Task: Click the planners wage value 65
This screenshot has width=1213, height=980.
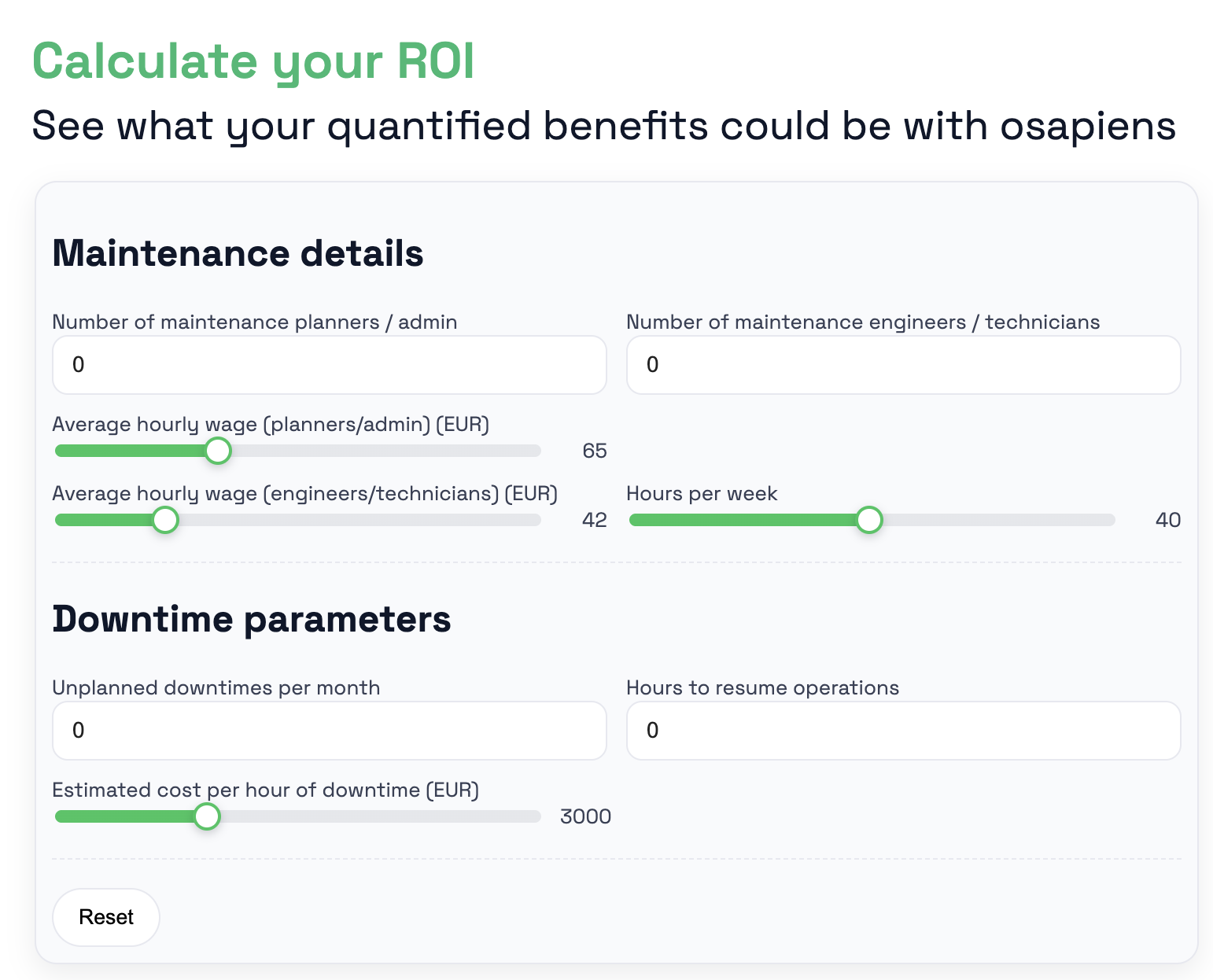Action: pyautogui.click(x=594, y=451)
